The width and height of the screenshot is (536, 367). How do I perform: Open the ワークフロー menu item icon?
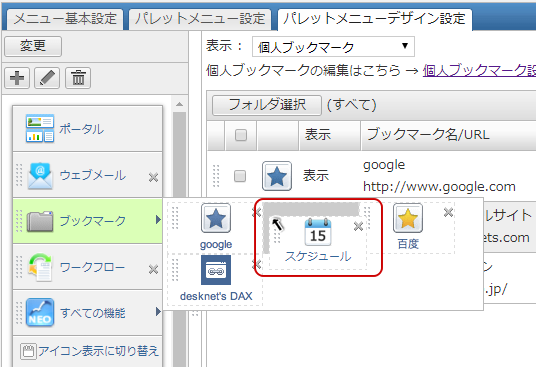click(x=40, y=267)
